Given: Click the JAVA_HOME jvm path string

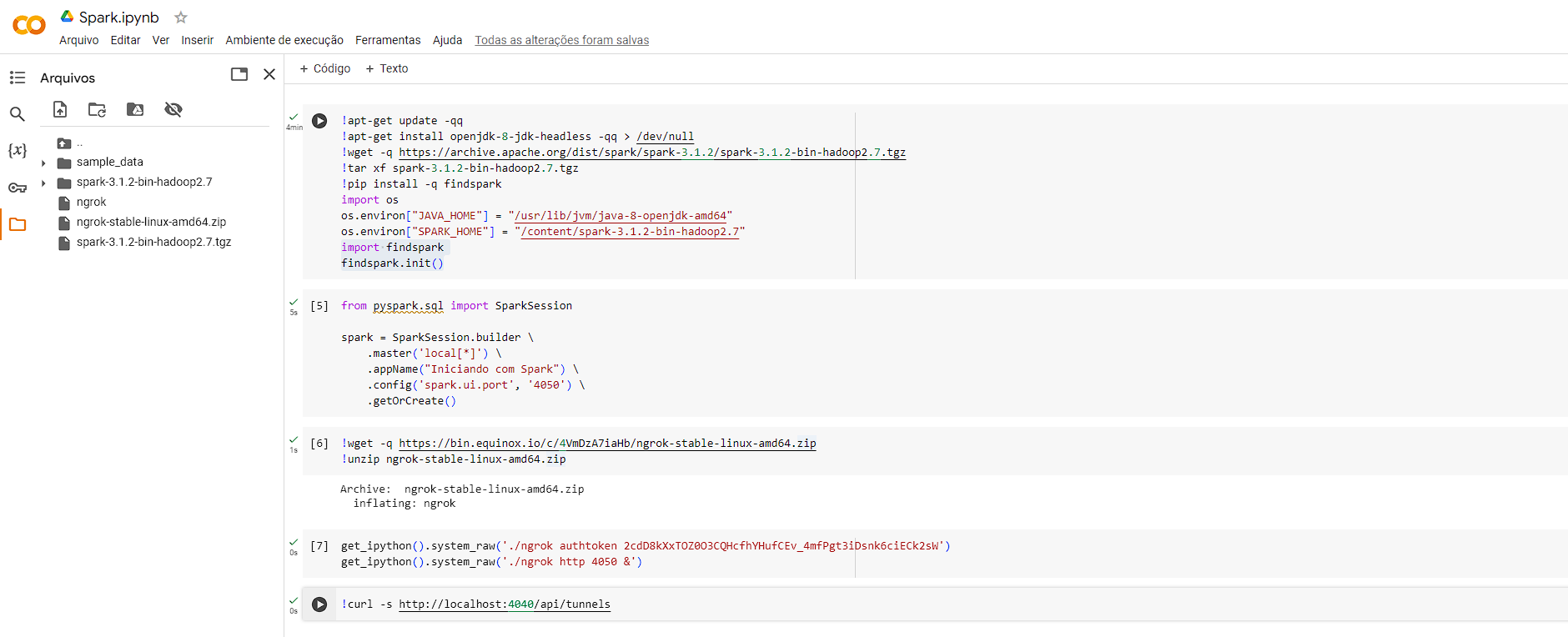Looking at the screenshot, I should coord(621,216).
